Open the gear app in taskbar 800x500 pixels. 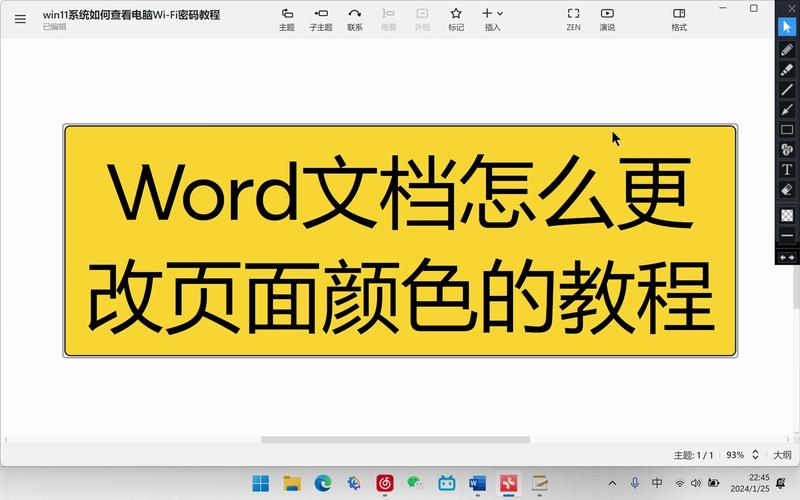[354, 483]
